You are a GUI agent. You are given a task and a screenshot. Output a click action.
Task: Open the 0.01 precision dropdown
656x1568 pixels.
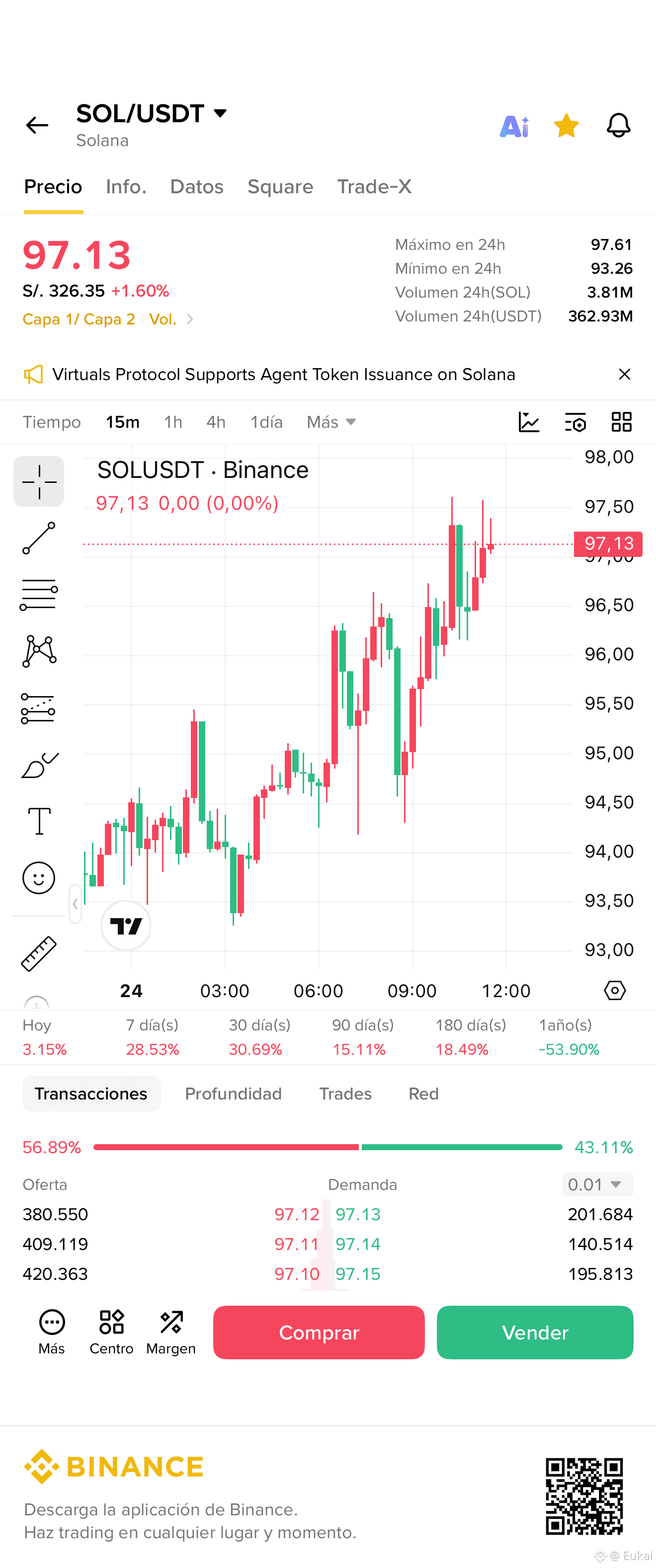(597, 1184)
